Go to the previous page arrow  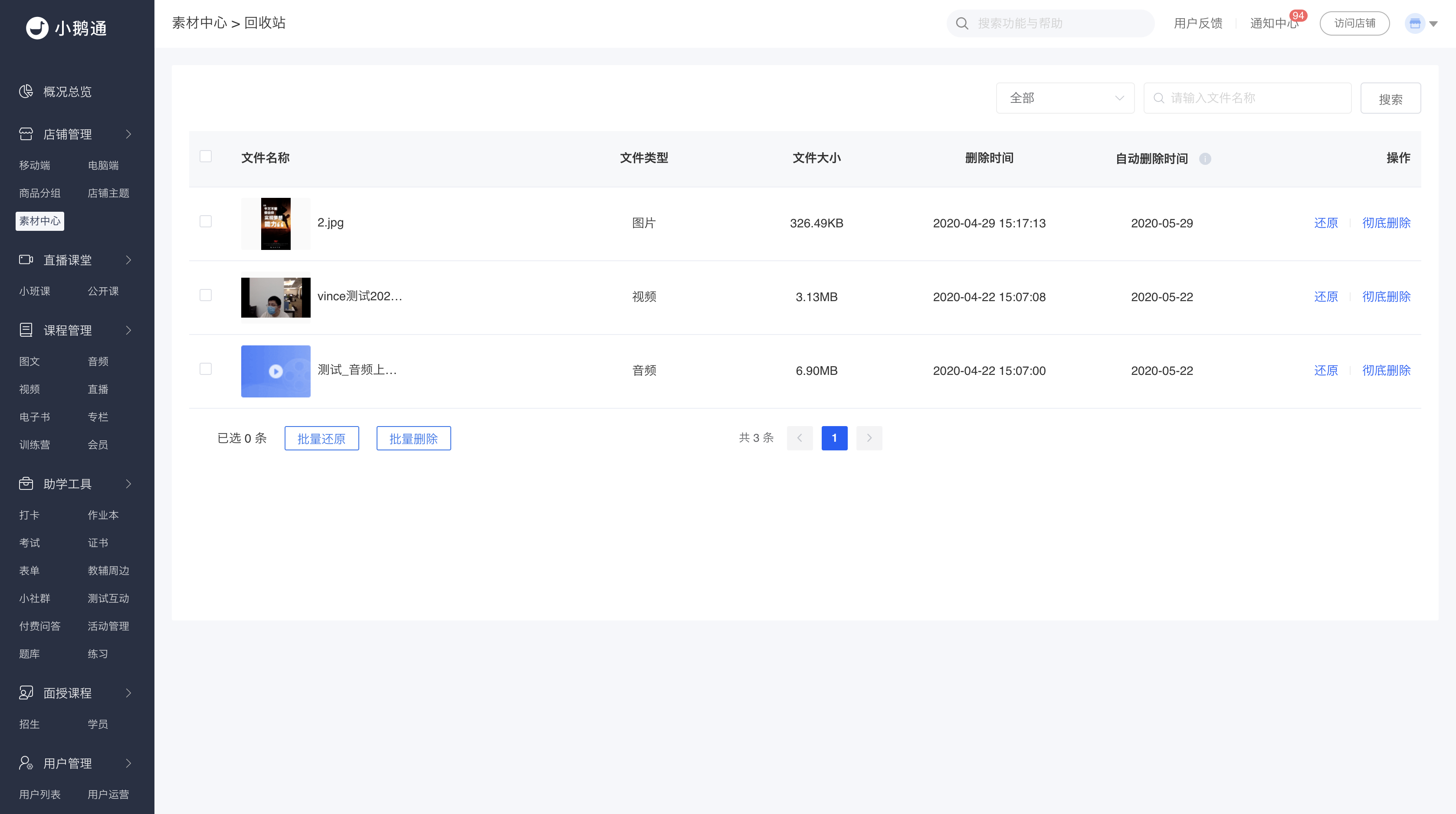800,438
